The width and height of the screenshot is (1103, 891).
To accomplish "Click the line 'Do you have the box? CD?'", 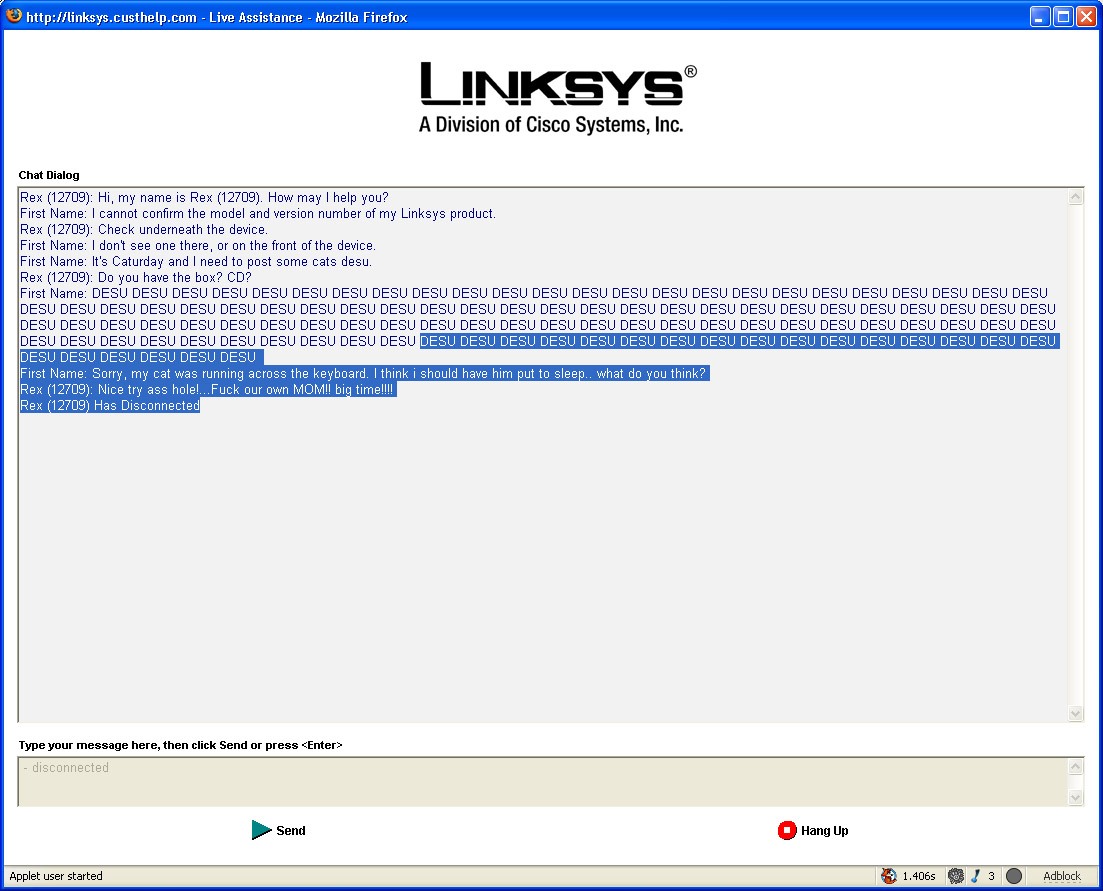I will (135, 277).
